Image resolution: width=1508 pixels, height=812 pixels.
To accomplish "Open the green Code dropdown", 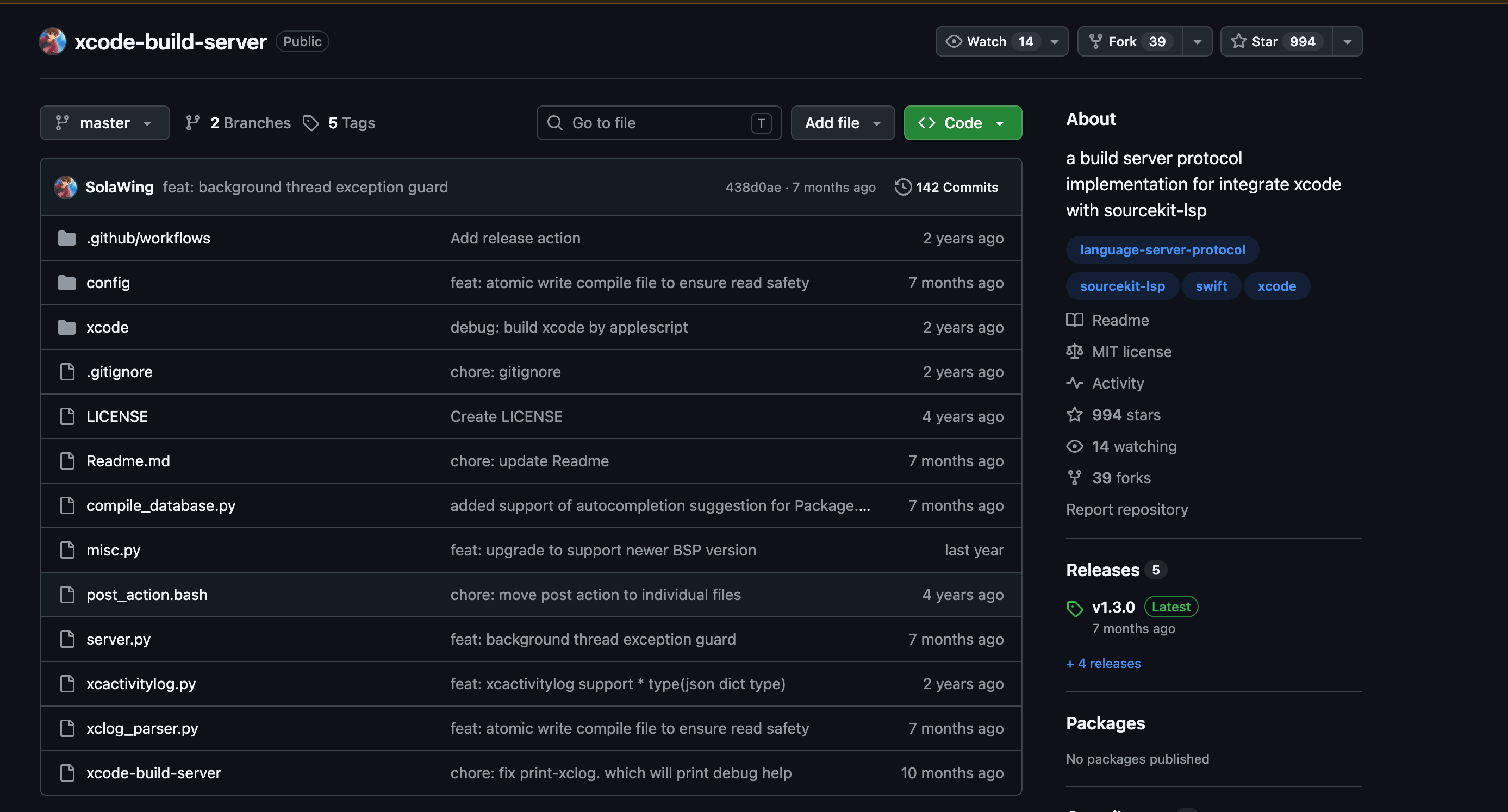I will pos(963,123).
